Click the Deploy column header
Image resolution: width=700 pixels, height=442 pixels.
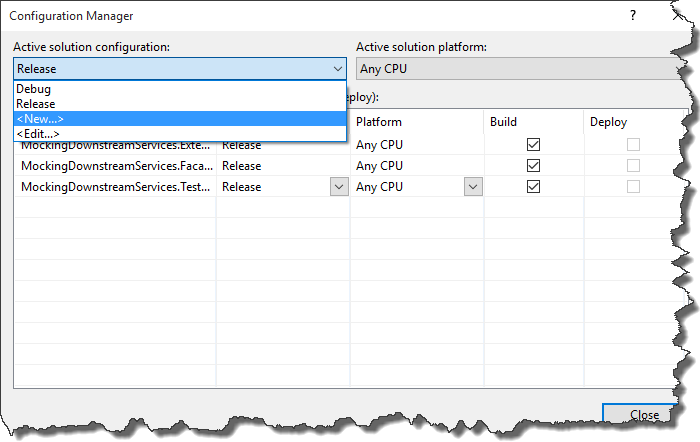point(633,122)
